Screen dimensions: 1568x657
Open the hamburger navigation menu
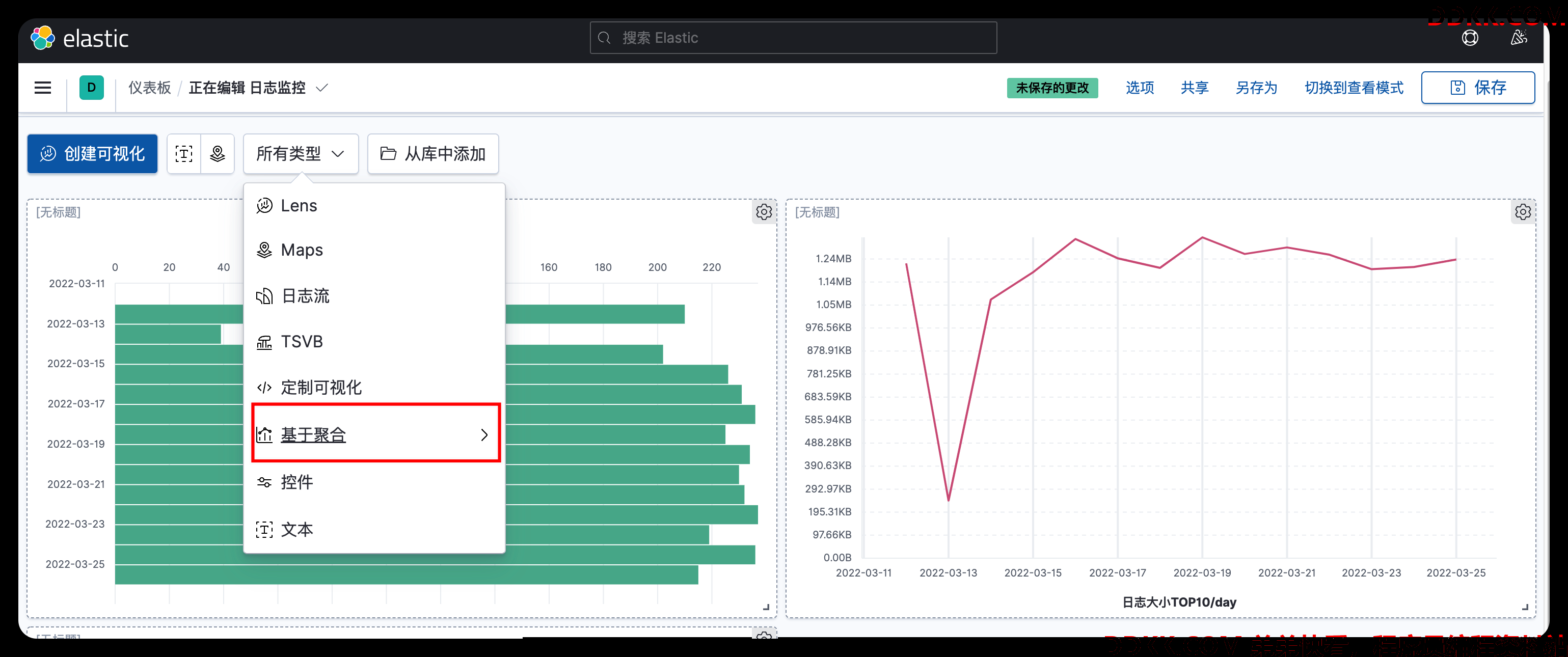(x=43, y=88)
